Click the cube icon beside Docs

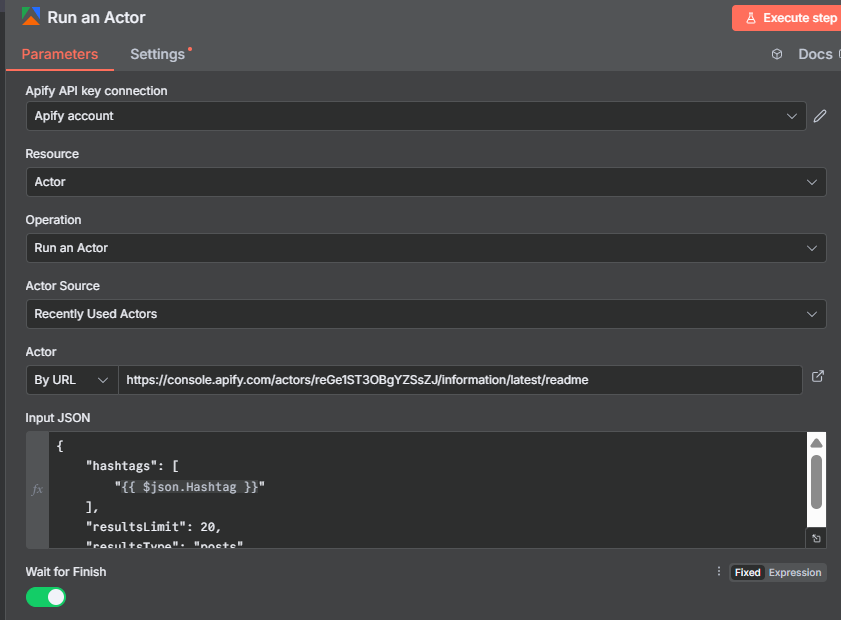pyautogui.click(x=777, y=54)
